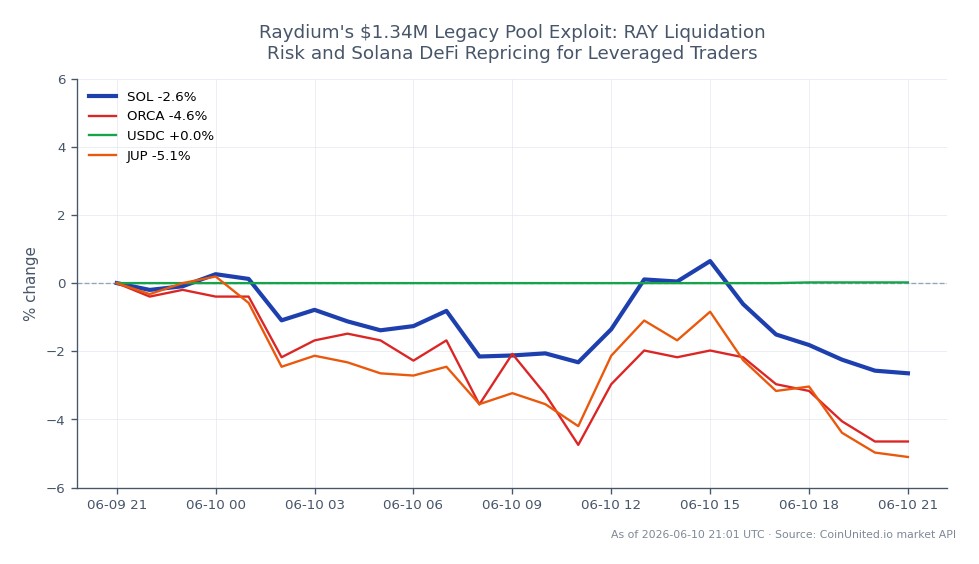979x564 pixels.
Task: Click the ORCA line lowest point near 06-10 11
Action: 578,445
